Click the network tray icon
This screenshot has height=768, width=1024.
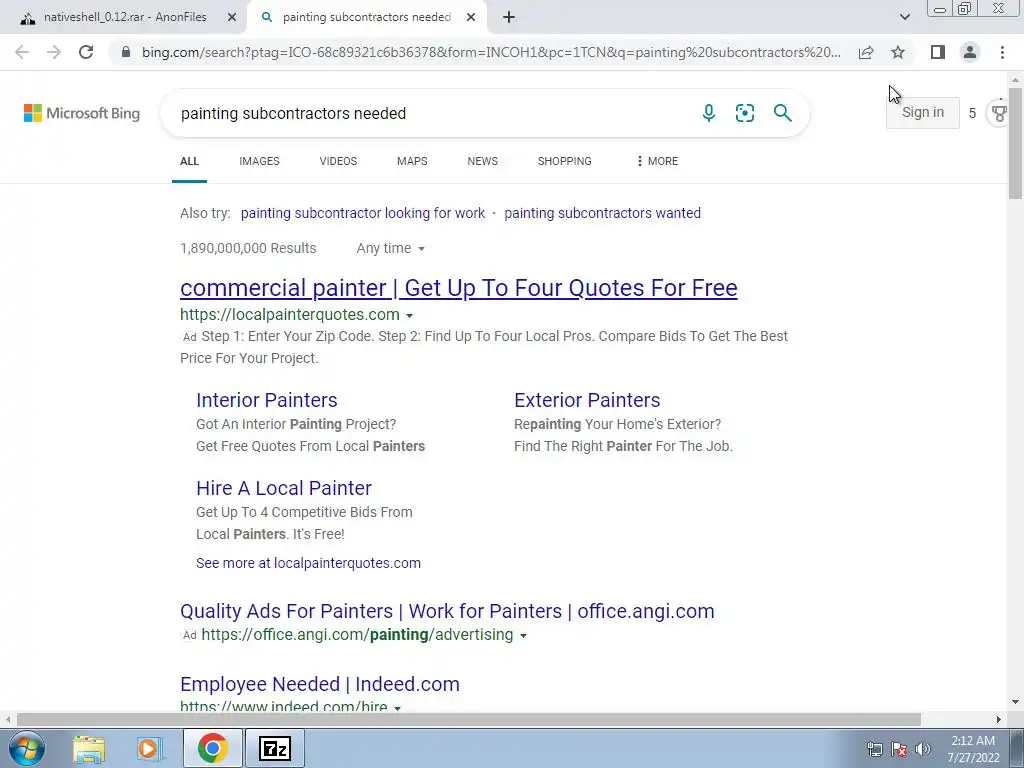pos(874,749)
